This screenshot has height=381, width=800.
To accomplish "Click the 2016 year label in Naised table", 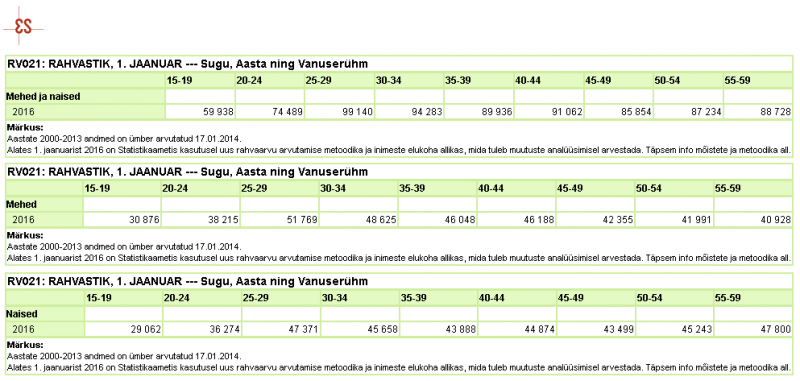I will pos(24,329).
